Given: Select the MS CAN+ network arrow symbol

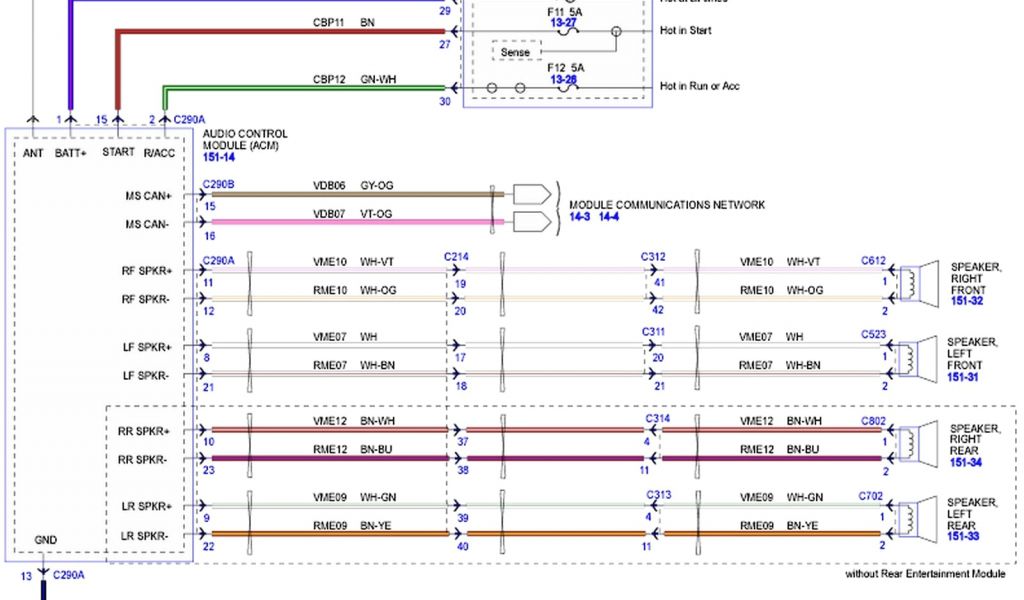Looking at the screenshot, I should 532,194.
